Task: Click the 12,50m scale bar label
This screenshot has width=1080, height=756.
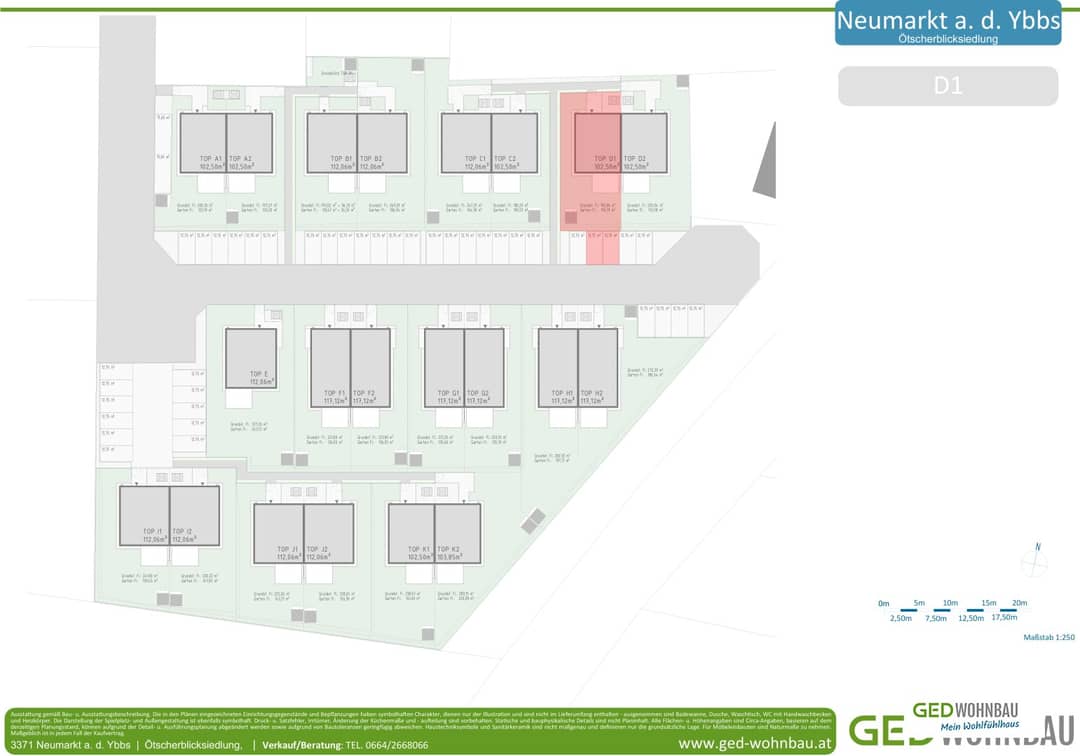Action: pyautogui.click(x=971, y=618)
